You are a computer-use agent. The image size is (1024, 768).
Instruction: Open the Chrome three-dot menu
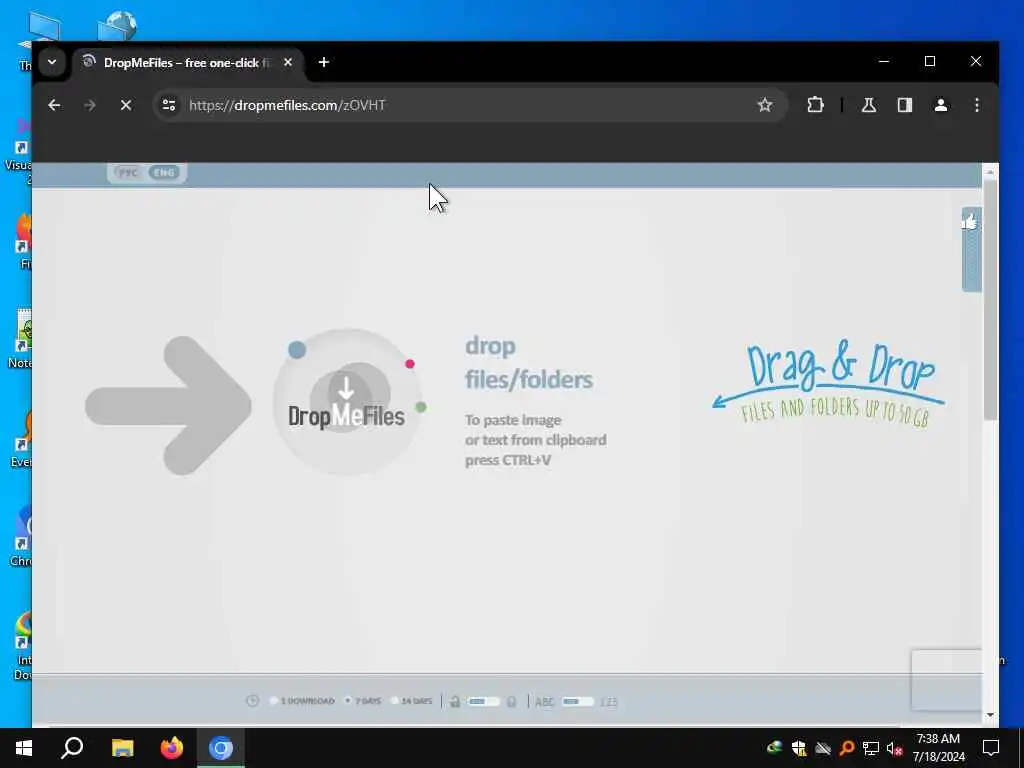(x=976, y=105)
